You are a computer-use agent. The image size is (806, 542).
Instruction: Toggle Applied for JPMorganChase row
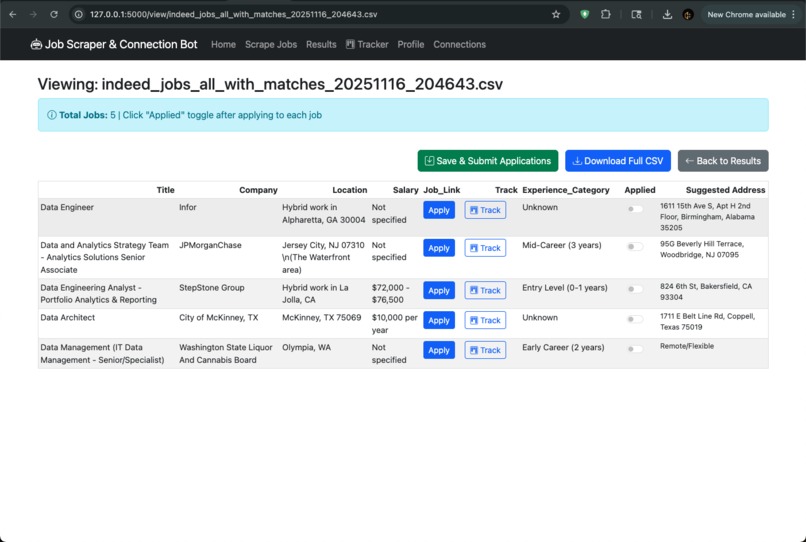tap(635, 246)
